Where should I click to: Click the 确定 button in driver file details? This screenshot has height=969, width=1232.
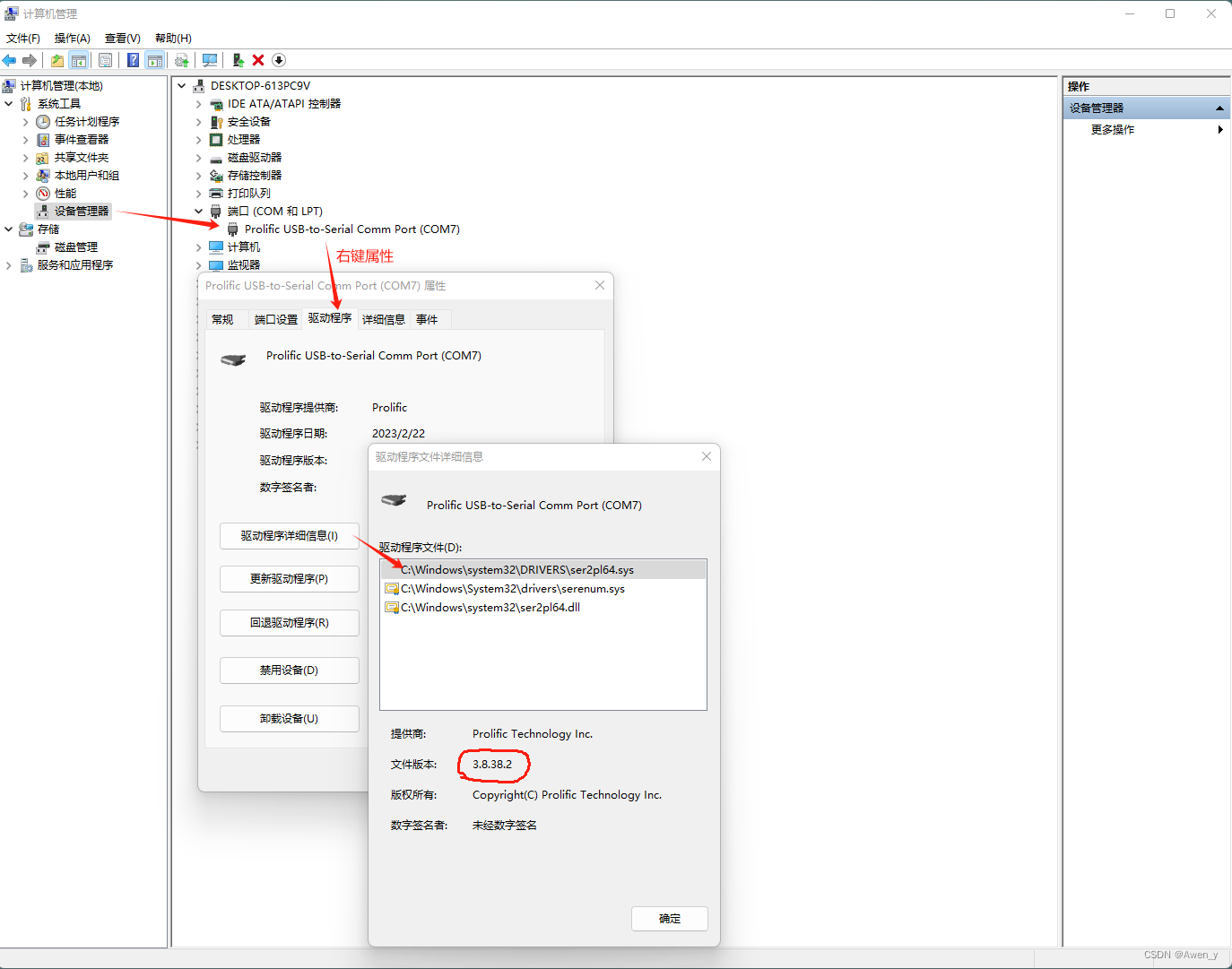669,918
